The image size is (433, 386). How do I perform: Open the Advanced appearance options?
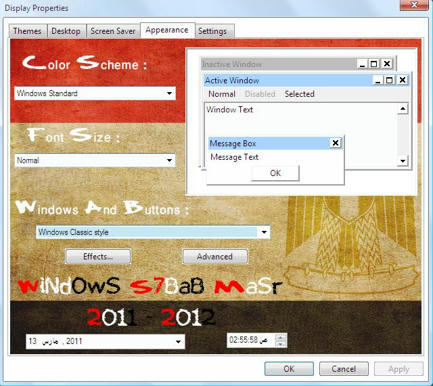(215, 256)
